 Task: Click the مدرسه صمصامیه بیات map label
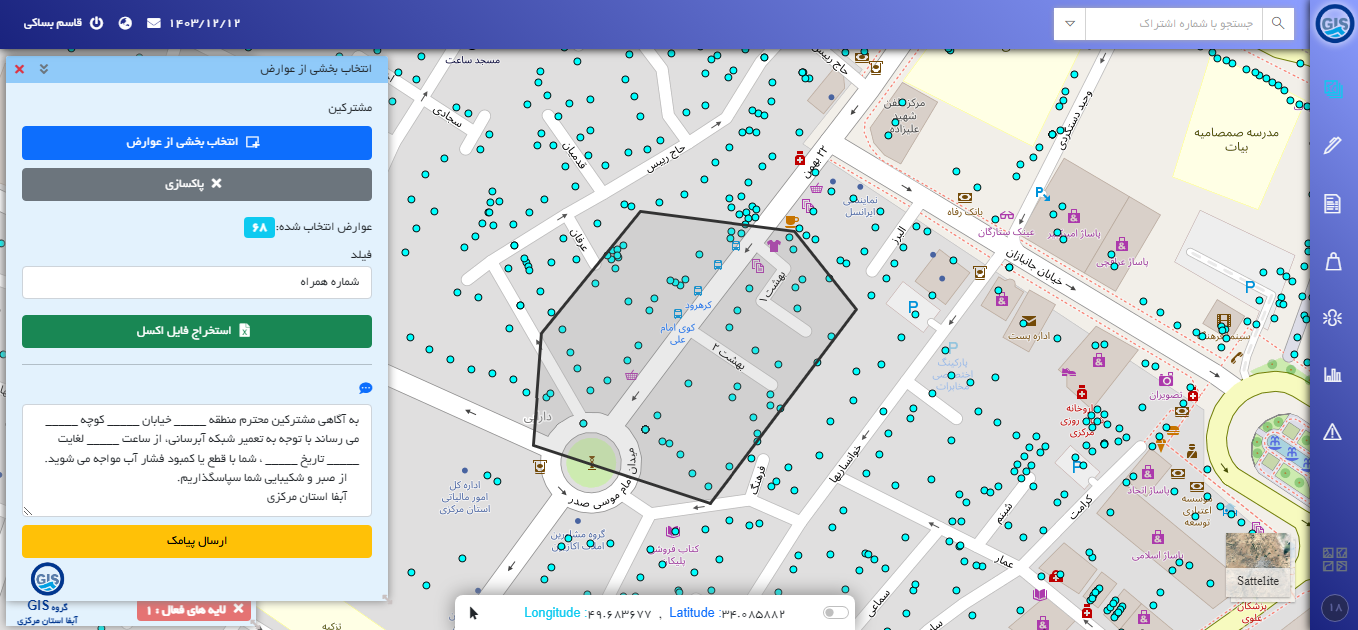1238,139
